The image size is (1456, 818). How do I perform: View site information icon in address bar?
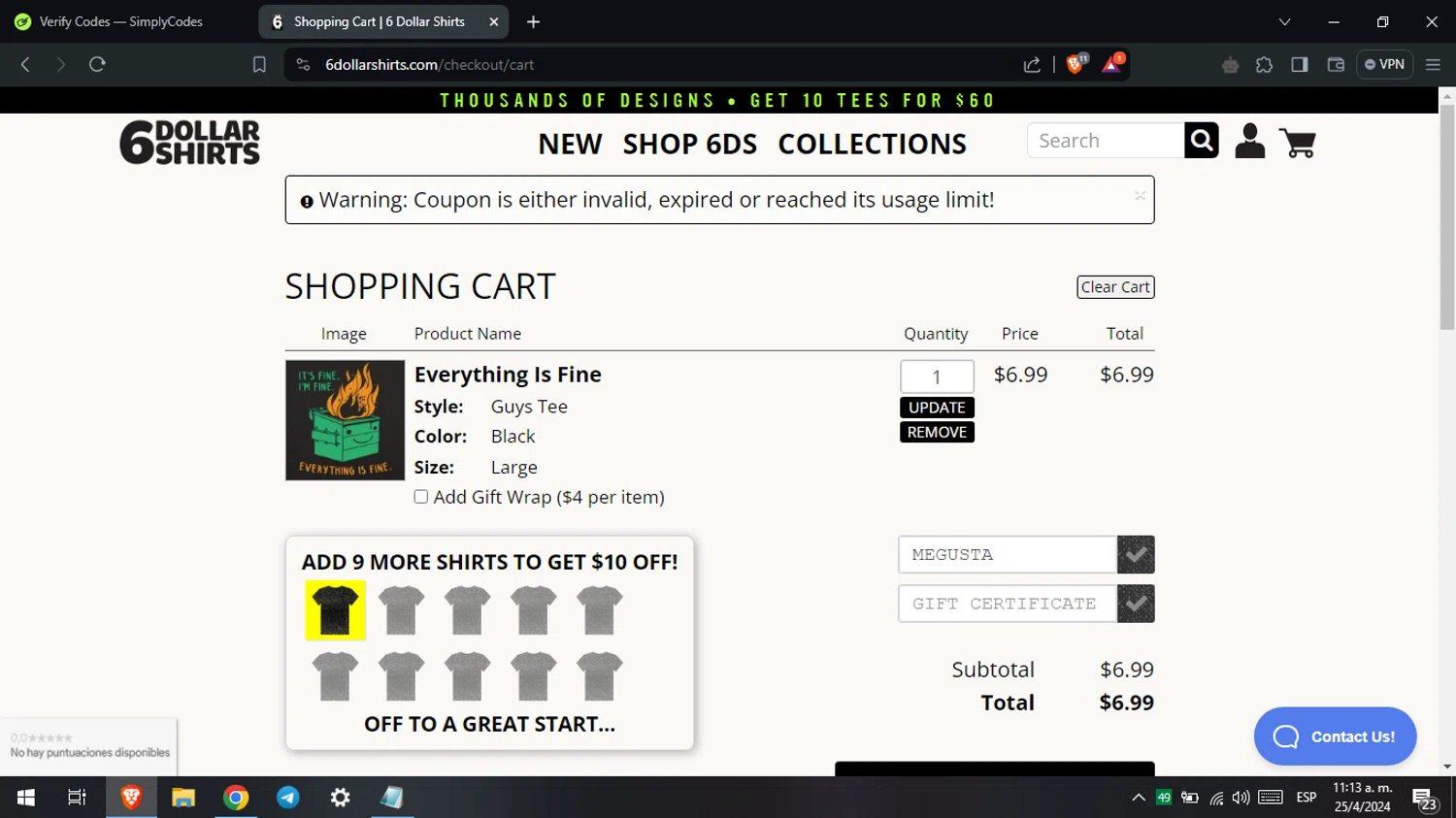(303, 64)
